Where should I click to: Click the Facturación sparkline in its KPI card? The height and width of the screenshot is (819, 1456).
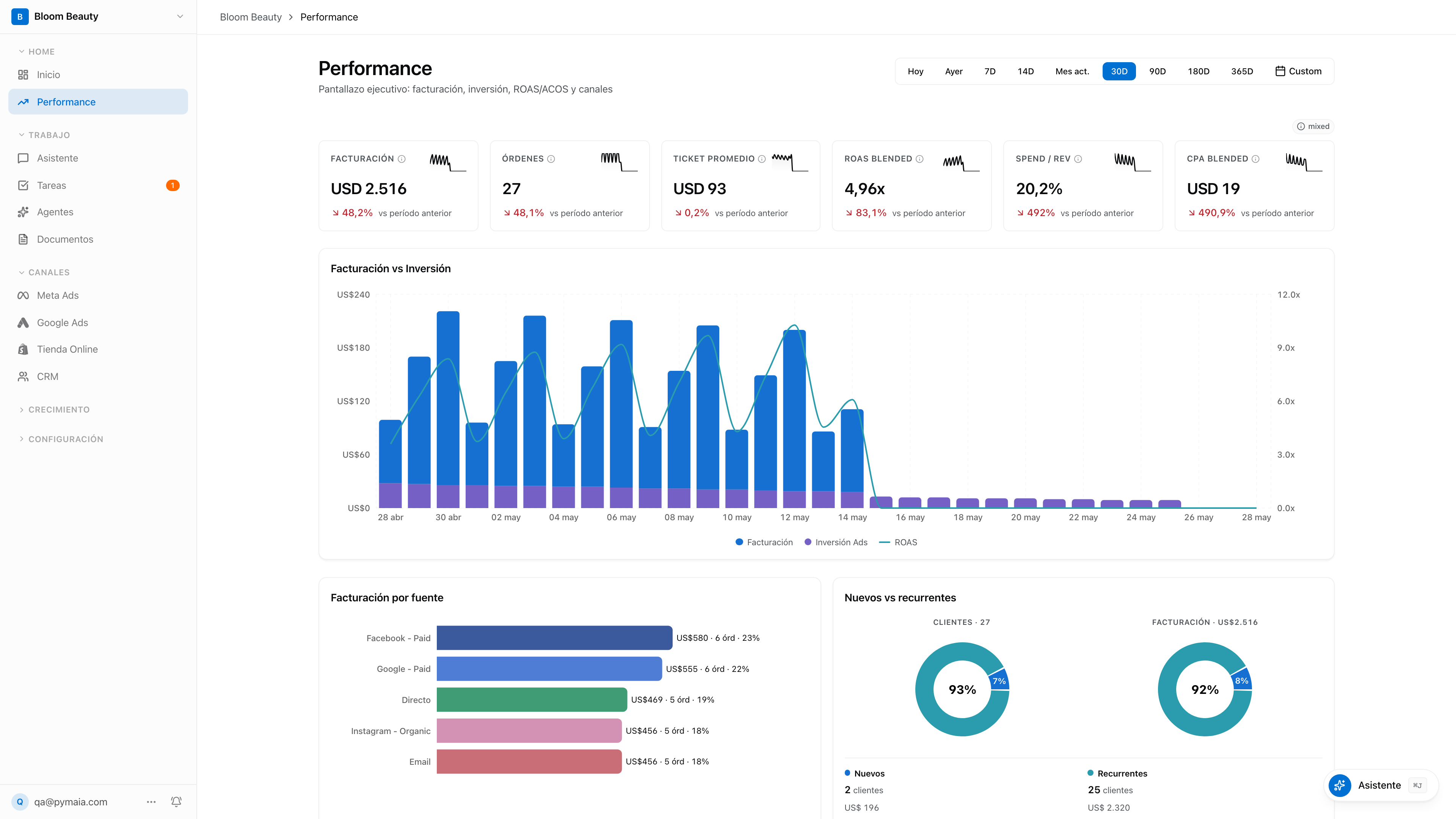[448, 162]
